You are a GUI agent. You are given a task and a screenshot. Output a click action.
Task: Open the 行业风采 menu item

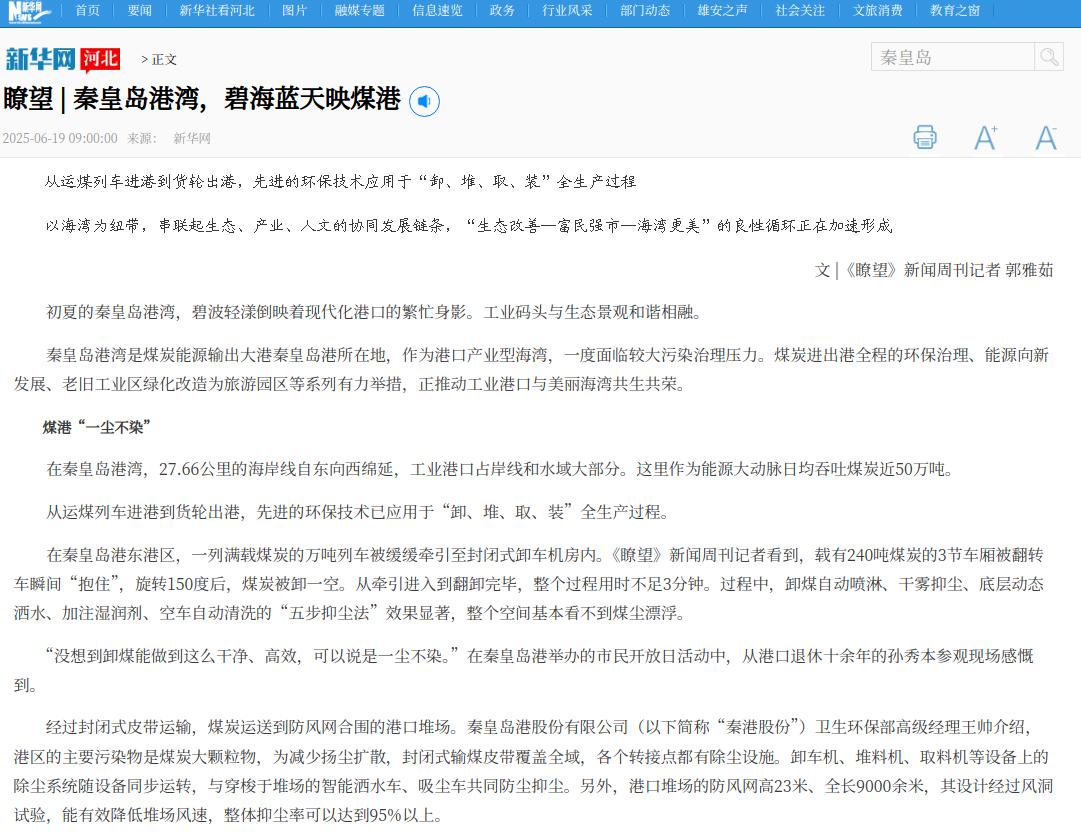point(567,11)
